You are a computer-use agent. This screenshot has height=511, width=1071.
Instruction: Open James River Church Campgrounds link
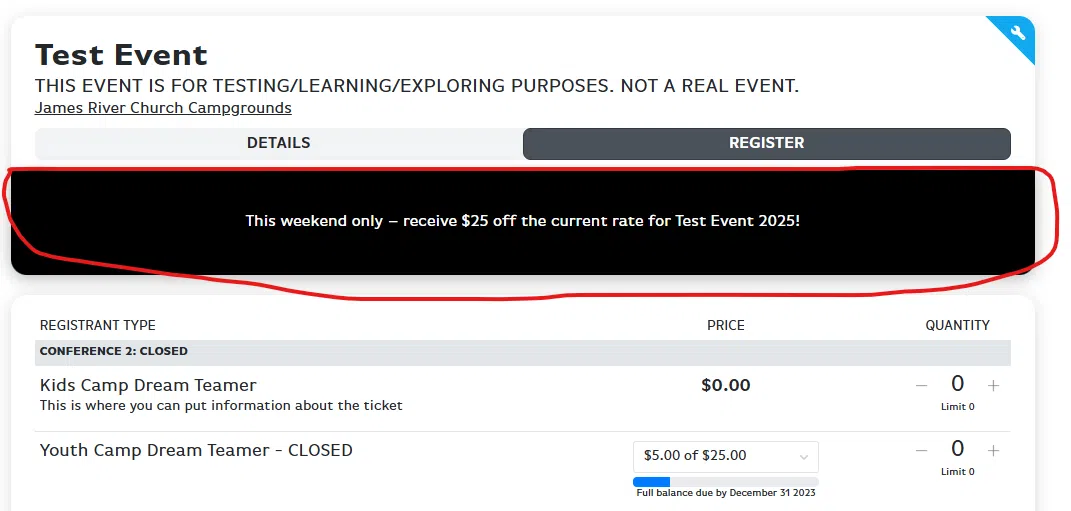click(163, 108)
